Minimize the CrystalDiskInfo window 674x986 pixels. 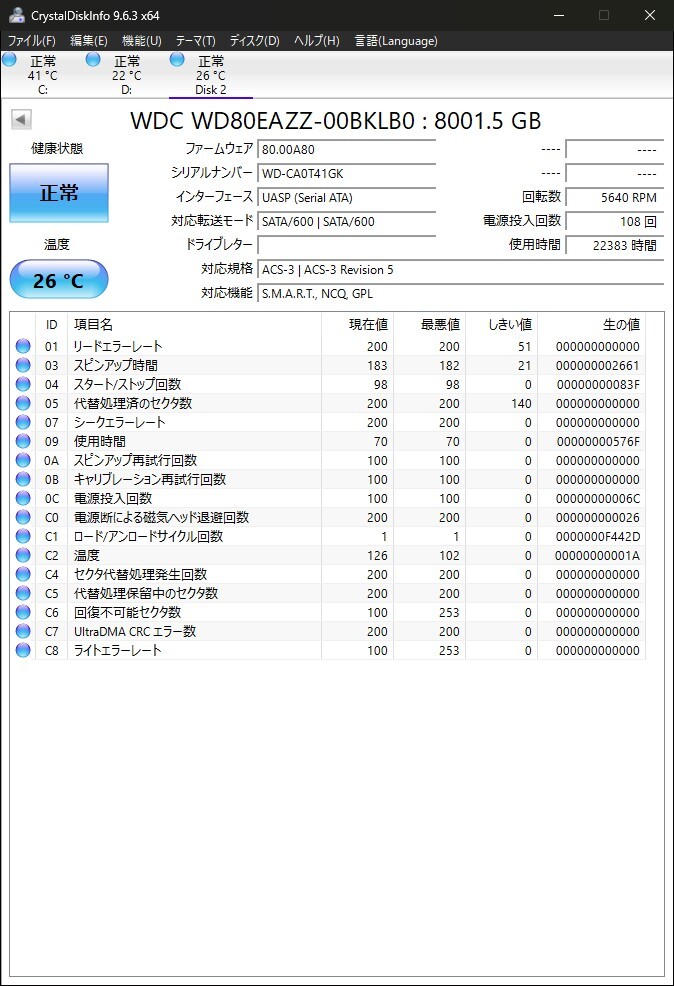pyautogui.click(x=558, y=15)
